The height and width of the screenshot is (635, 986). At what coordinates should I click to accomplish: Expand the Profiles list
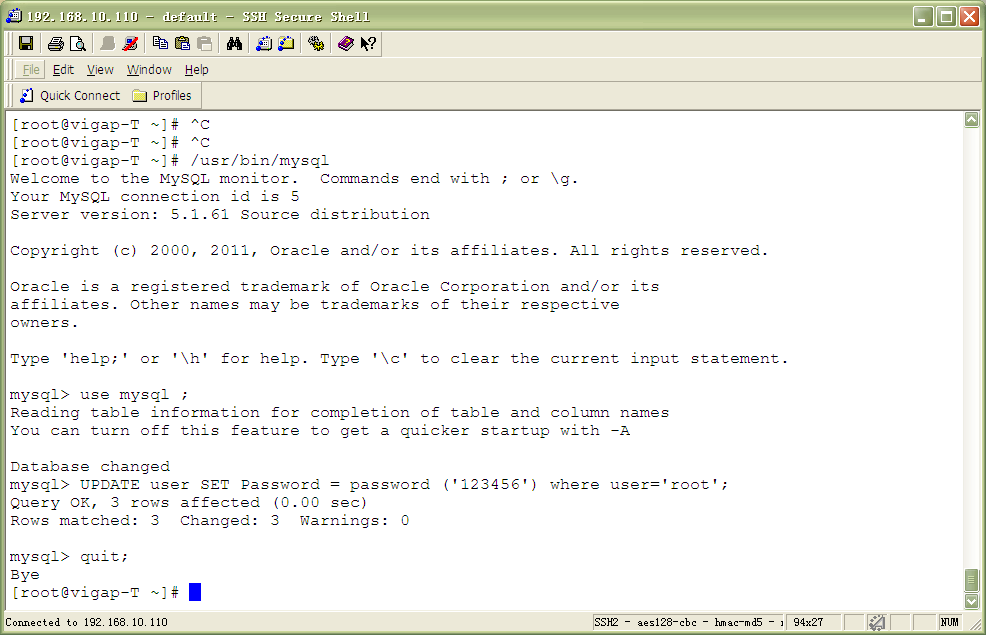tap(162, 96)
